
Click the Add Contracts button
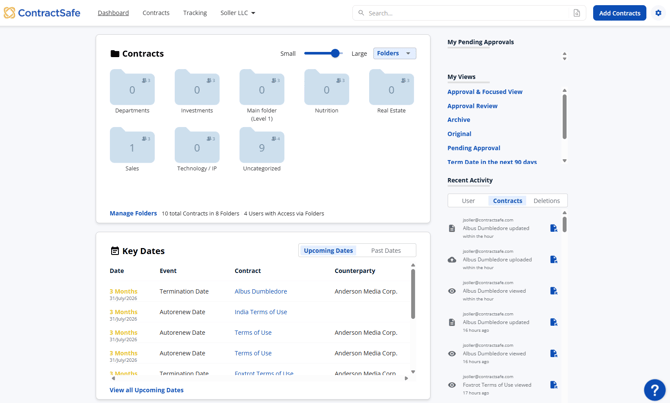click(619, 13)
